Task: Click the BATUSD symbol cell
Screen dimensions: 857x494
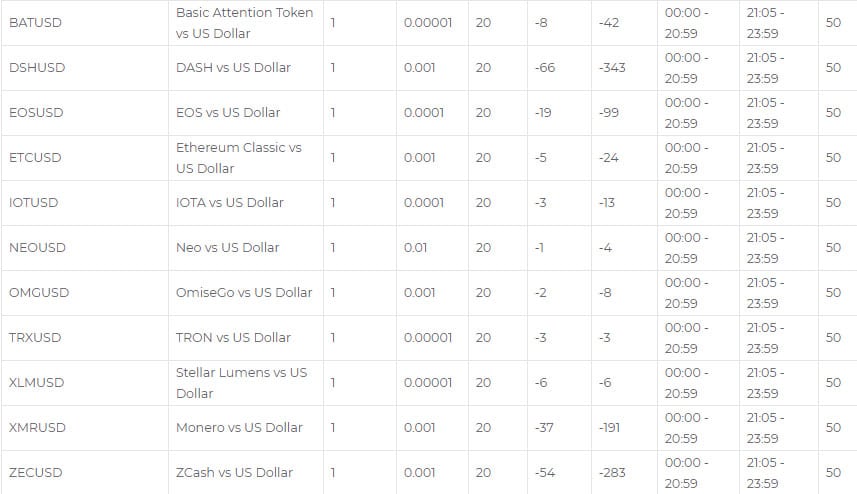Action: (34, 22)
